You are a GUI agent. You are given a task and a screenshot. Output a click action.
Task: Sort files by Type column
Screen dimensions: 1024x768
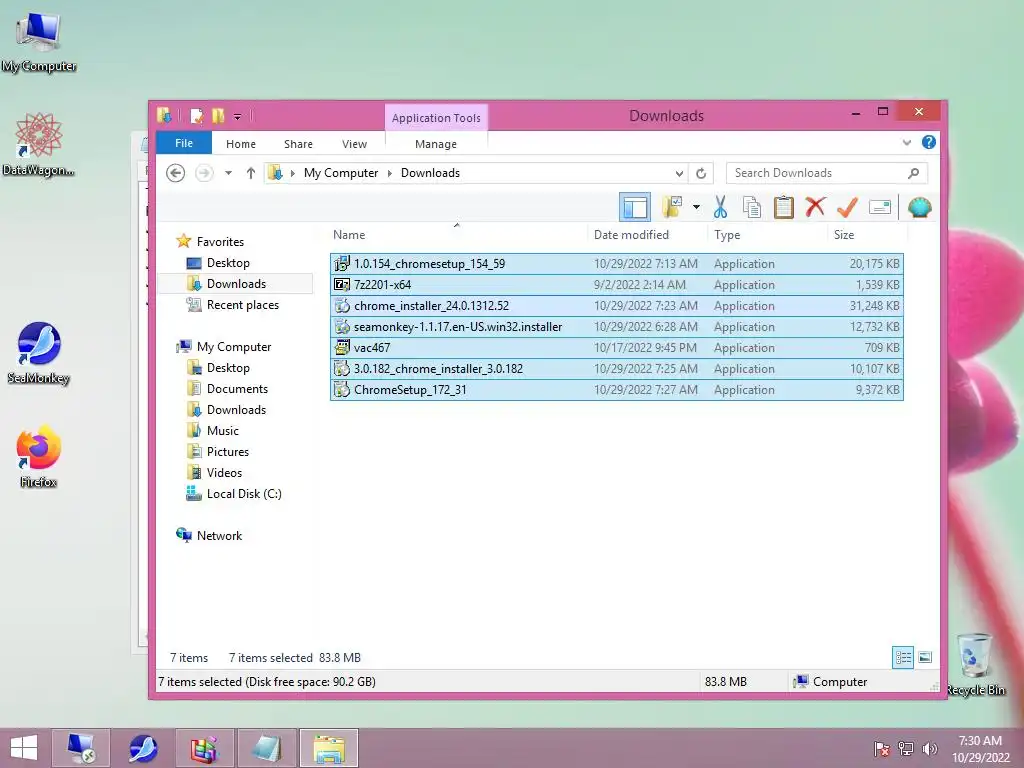pos(768,234)
